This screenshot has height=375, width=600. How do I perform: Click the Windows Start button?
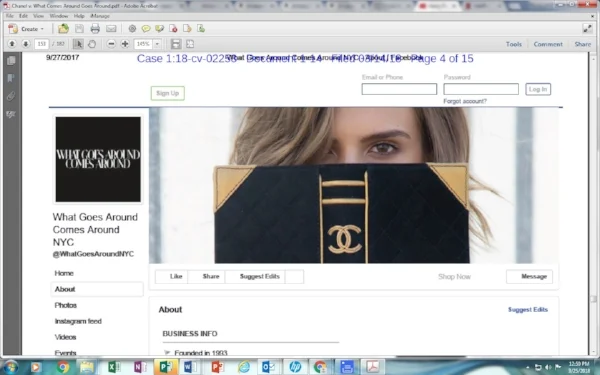(10, 367)
